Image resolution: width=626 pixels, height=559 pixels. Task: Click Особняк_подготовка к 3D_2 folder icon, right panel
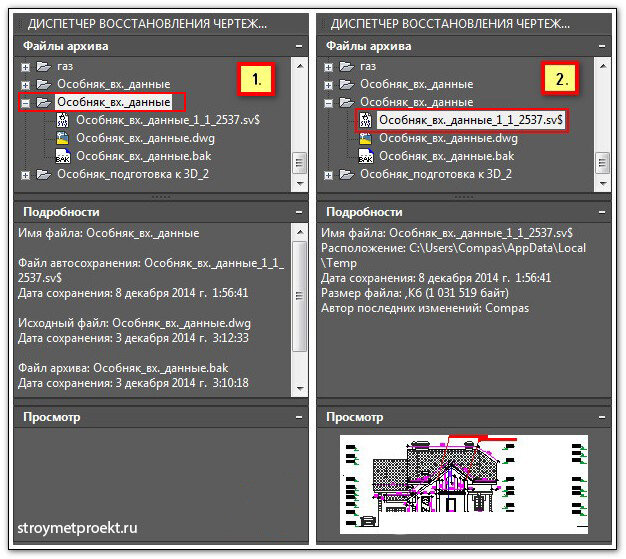pyautogui.click(x=347, y=174)
